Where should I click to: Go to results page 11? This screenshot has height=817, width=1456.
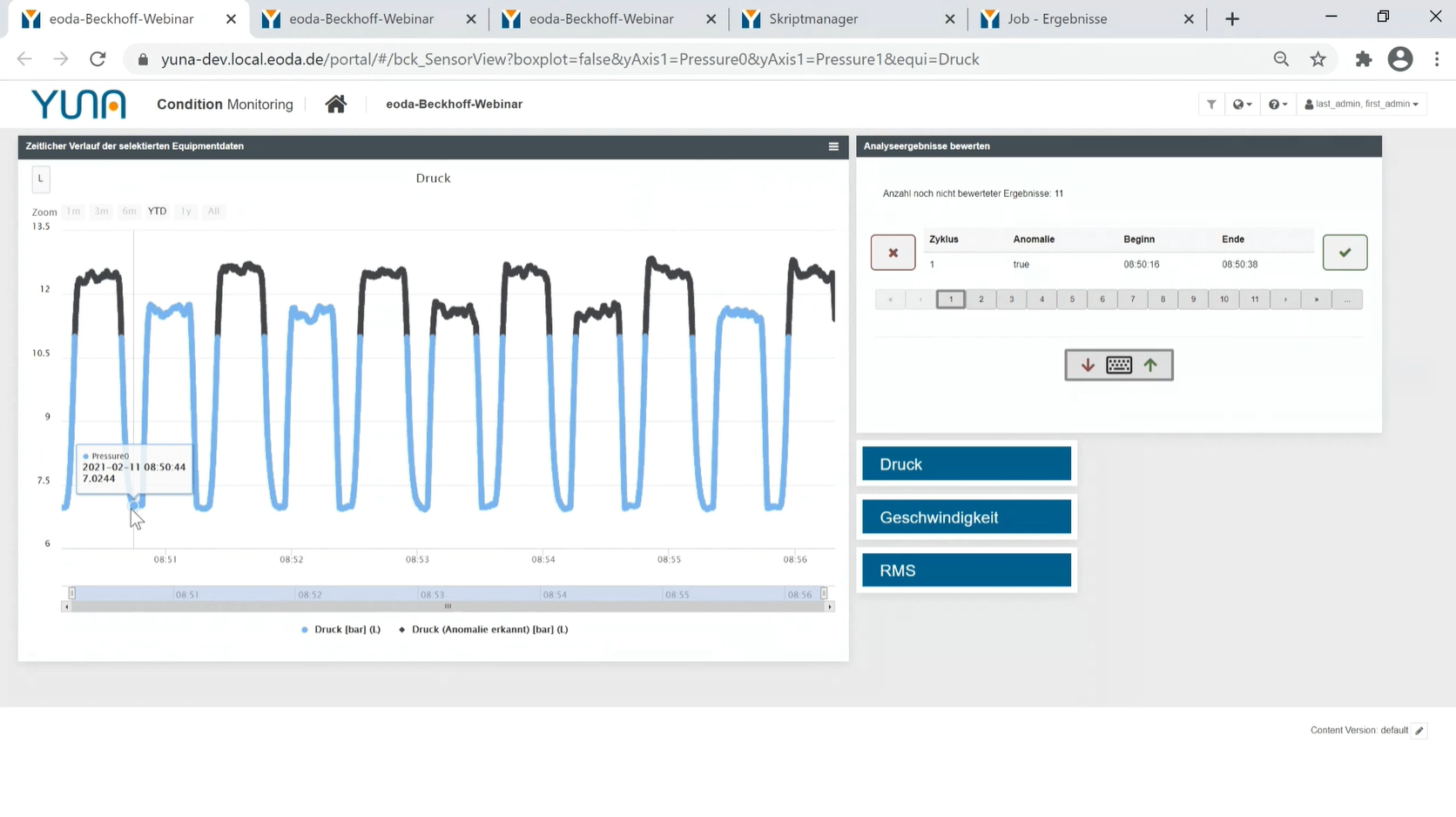[1255, 300]
